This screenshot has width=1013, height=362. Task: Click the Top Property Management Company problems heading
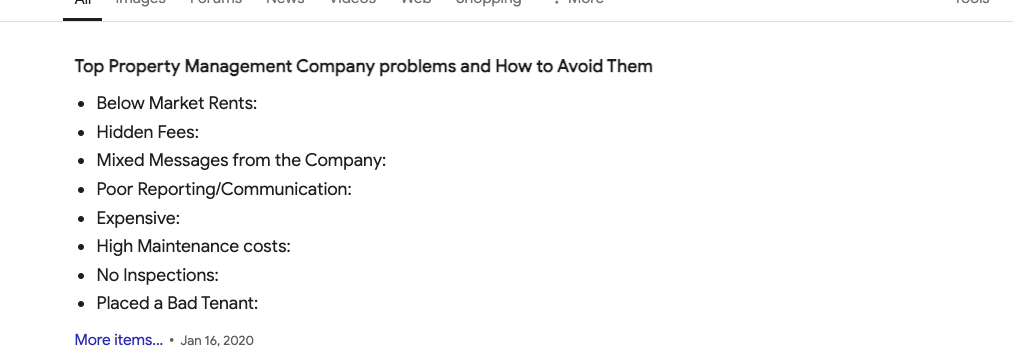click(x=364, y=66)
